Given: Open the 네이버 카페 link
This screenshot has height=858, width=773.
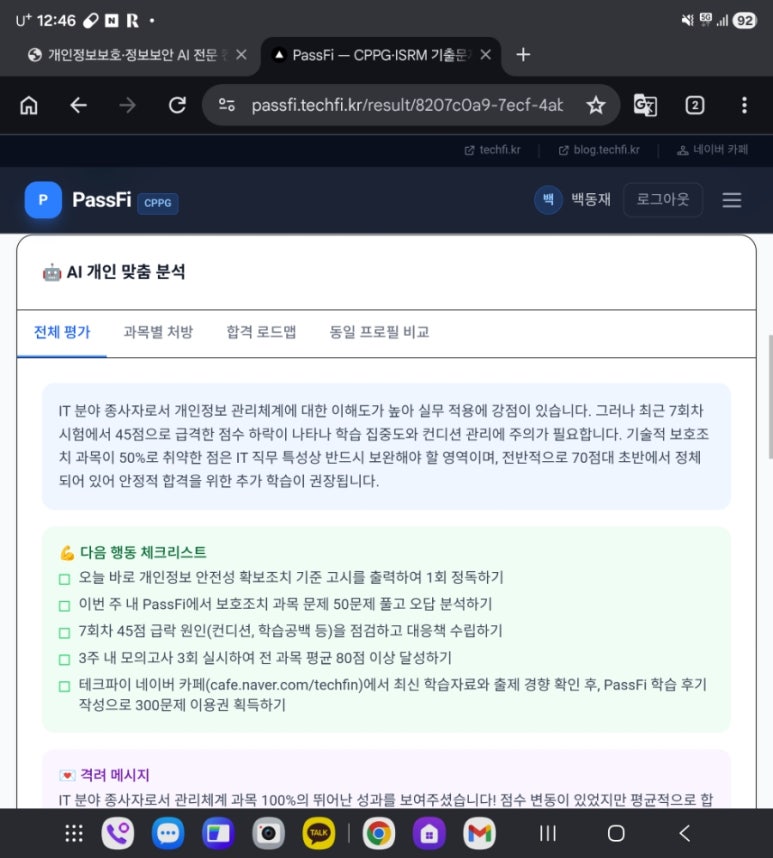Looking at the screenshot, I should [x=712, y=150].
